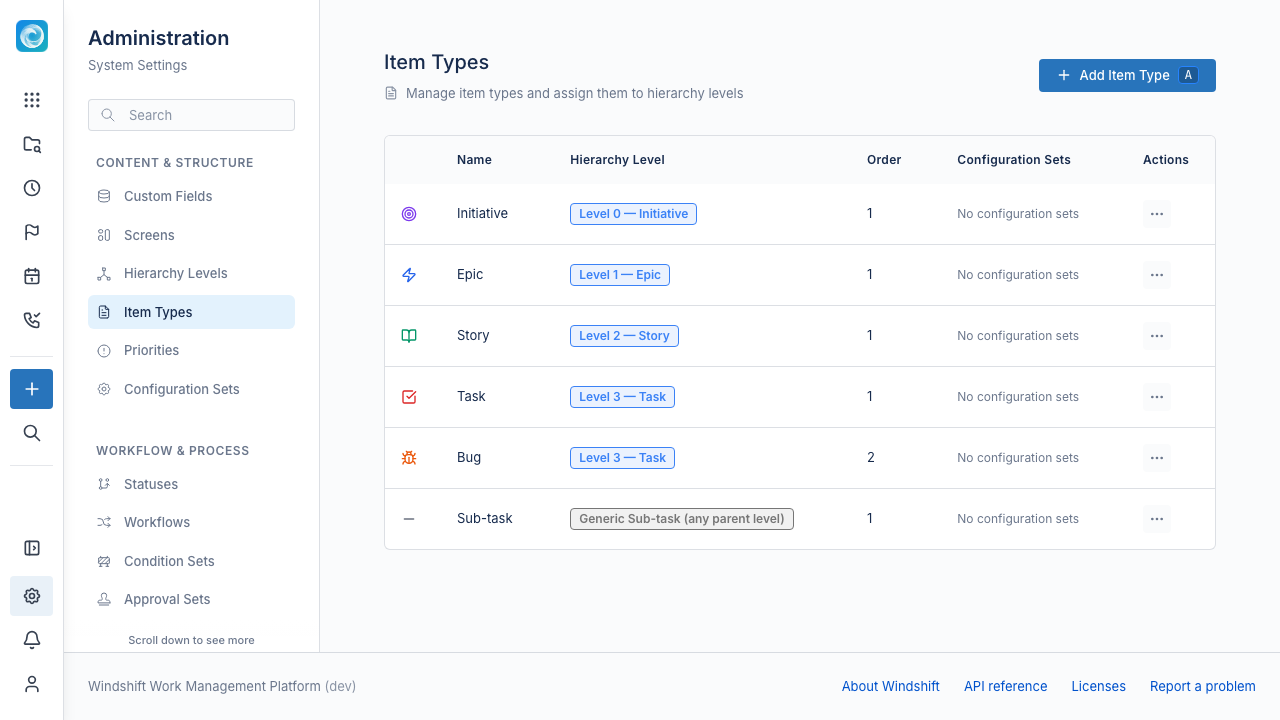The height and width of the screenshot is (720, 1280).
Task: Open actions menu for the Initiative row
Action: [x=1157, y=214]
